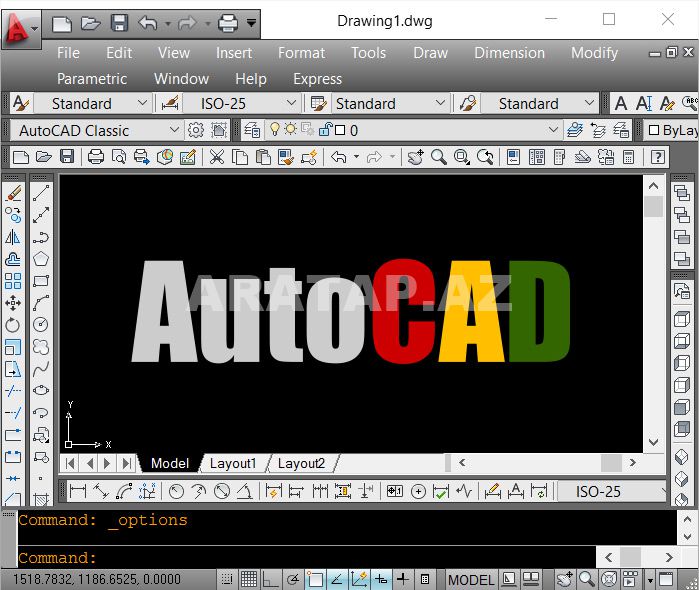Click the Zoom Window toolbar icon
This screenshot has width=699, height=590.
(x=462, y=157)
